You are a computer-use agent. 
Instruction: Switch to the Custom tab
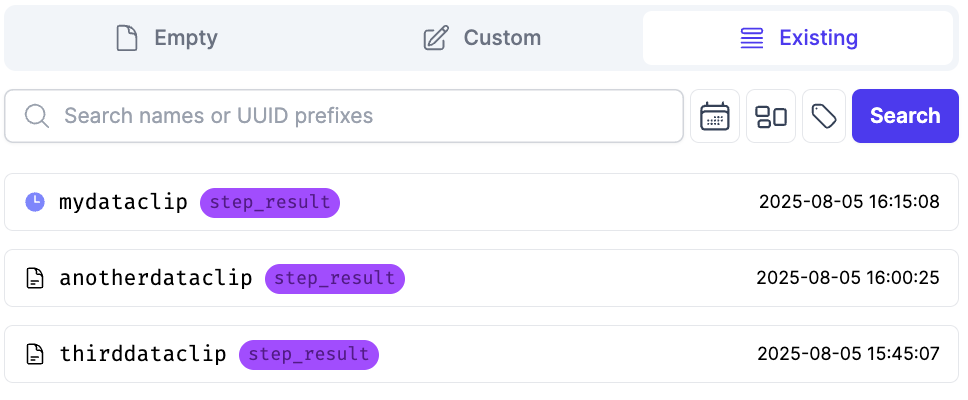coord(482,39)
